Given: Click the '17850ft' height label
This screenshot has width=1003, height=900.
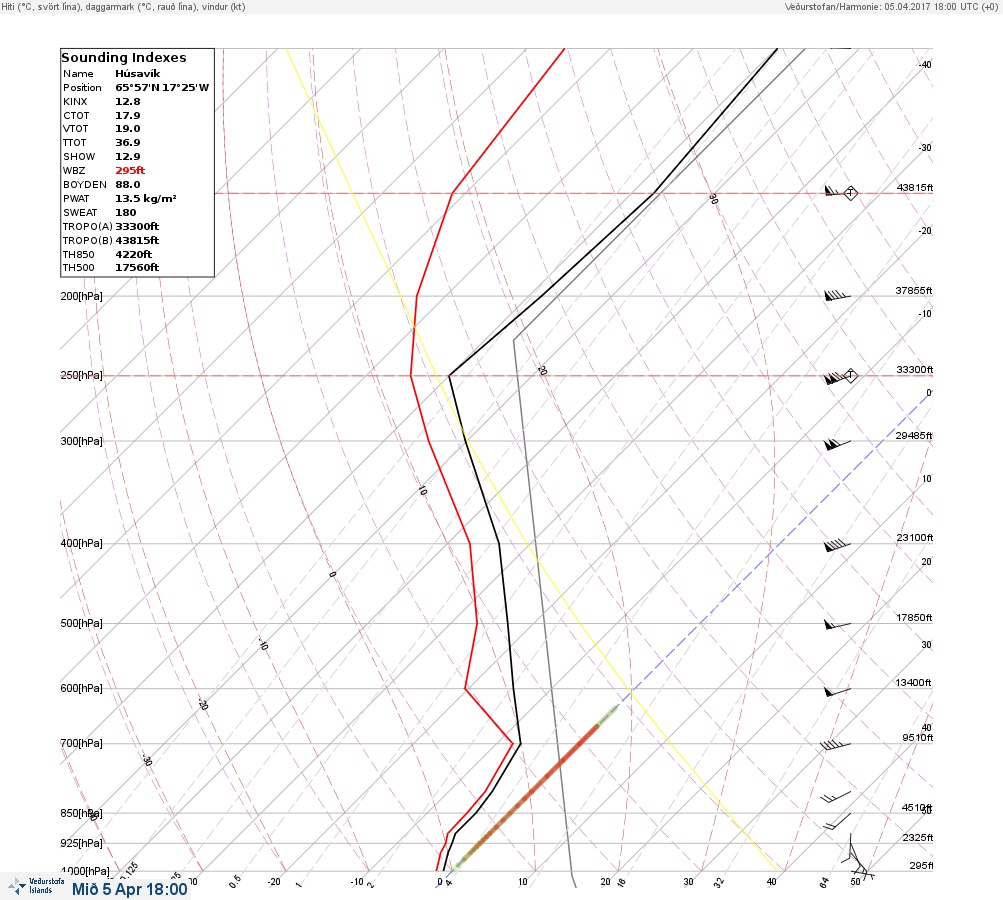Looking at the screenshot, I should pos(914,617).
